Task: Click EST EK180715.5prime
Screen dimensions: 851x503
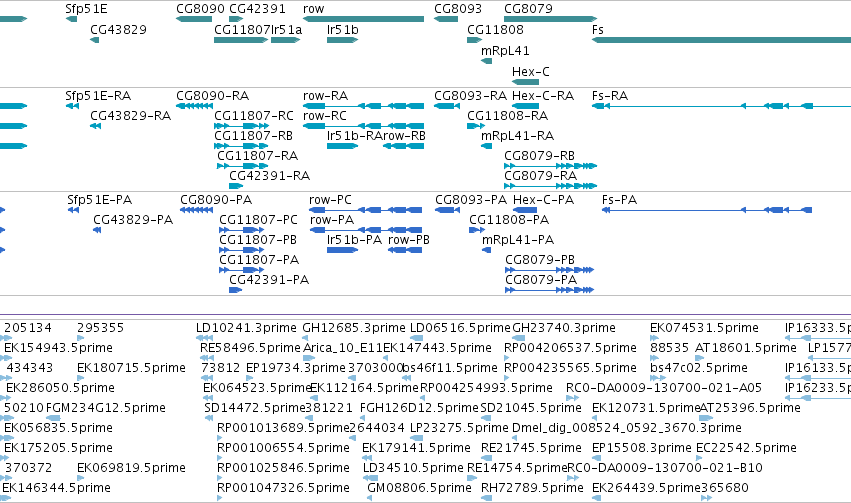Action: (x=131, y=368)
